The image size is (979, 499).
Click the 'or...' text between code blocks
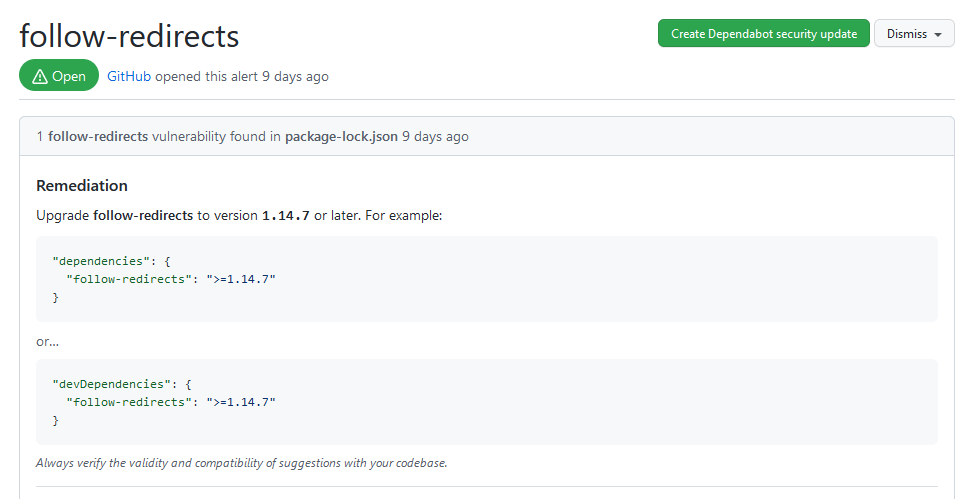point(47,341)
